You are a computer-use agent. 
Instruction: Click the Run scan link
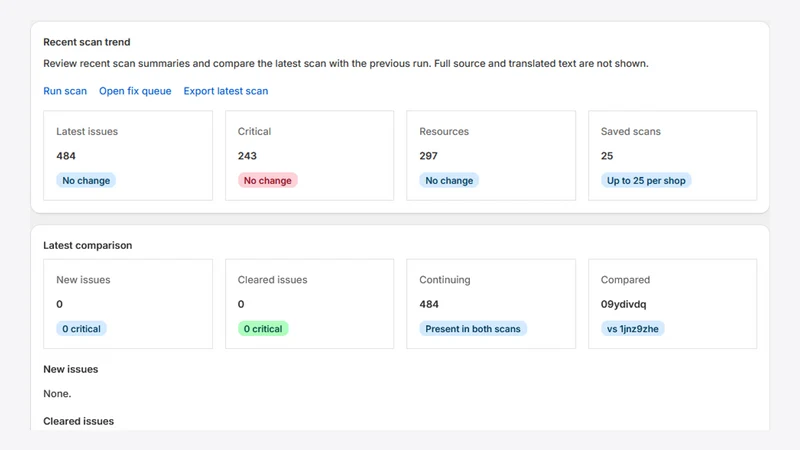tap(65, 91)
